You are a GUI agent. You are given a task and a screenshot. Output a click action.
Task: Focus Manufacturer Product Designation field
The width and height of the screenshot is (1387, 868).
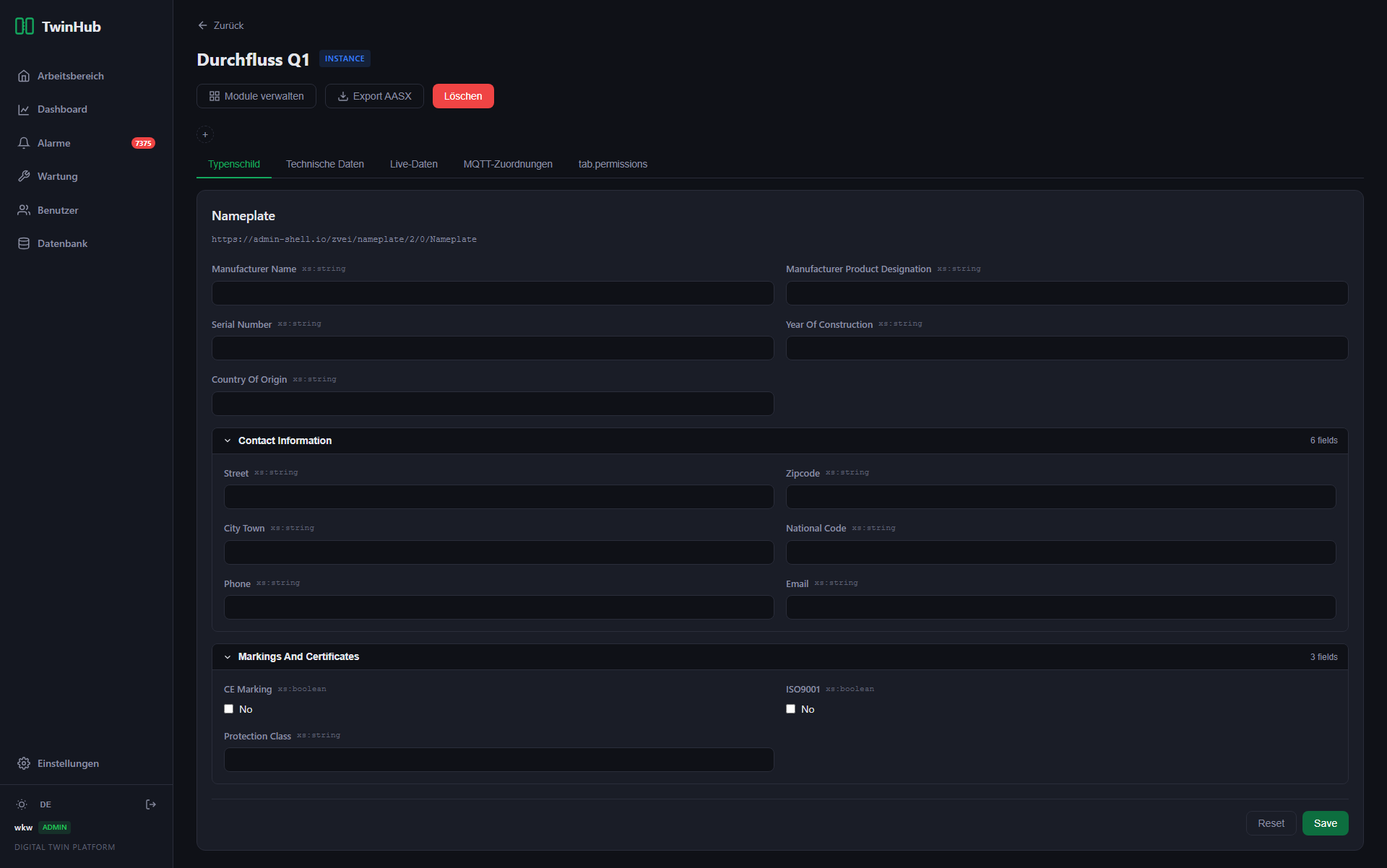tap(1067, 293)
